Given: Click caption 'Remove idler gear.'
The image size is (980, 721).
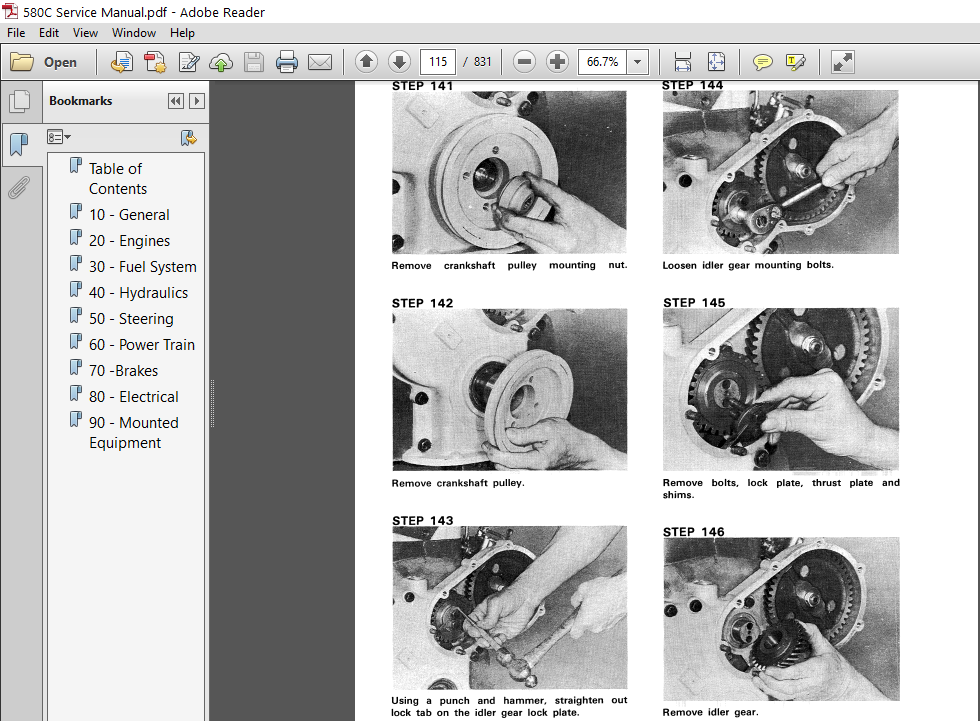Looking at the screenshot, I should click(711, 712).
